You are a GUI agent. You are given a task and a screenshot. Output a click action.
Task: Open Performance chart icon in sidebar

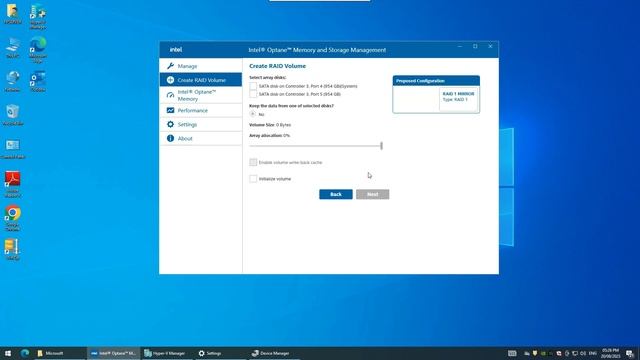click(170, 110)
